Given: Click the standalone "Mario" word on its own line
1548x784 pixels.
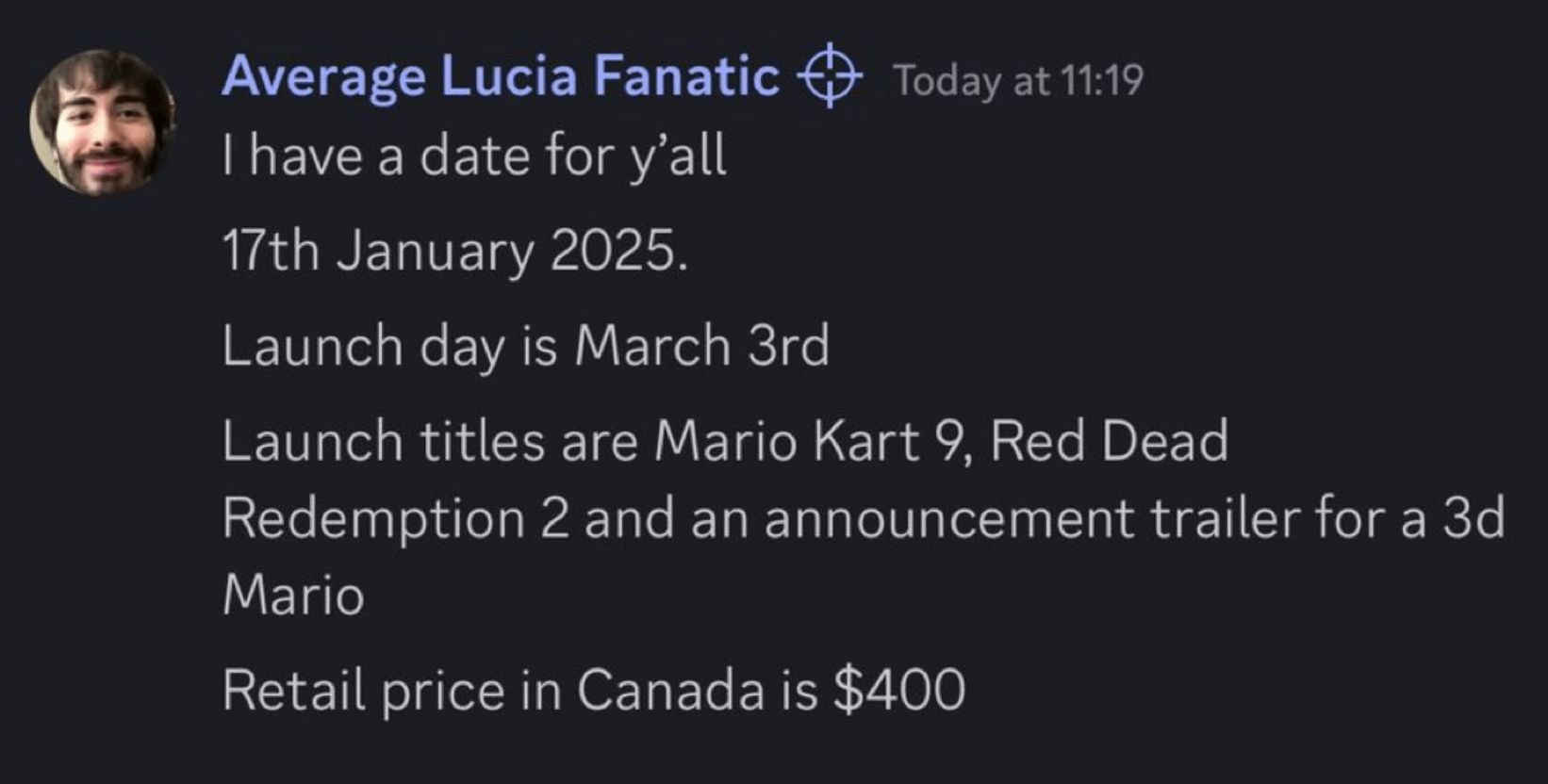Looking at the screenshot, I should coord(293,596).
